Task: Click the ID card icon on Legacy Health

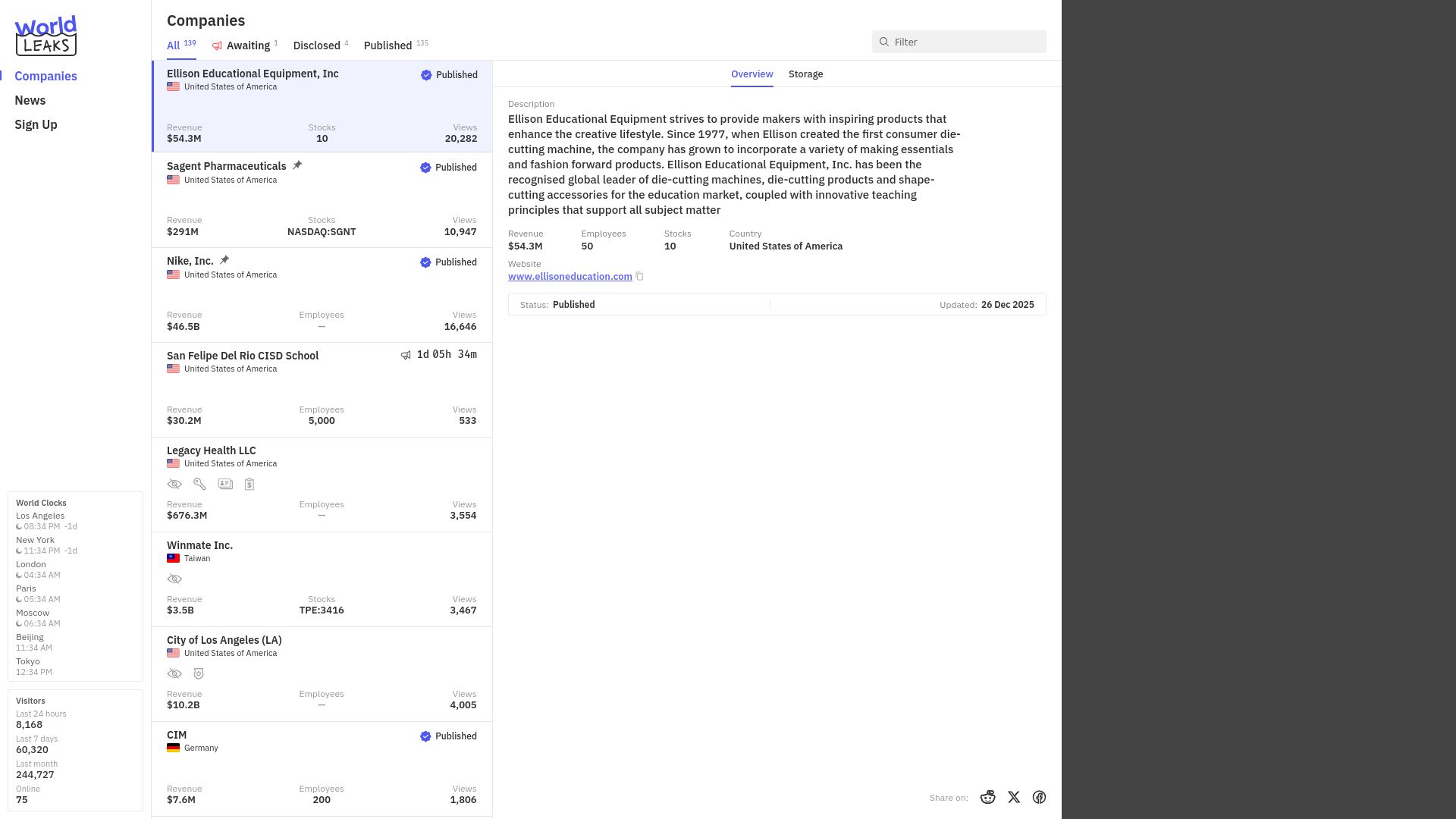Action: pyautogui.click(x=225, y=484)
